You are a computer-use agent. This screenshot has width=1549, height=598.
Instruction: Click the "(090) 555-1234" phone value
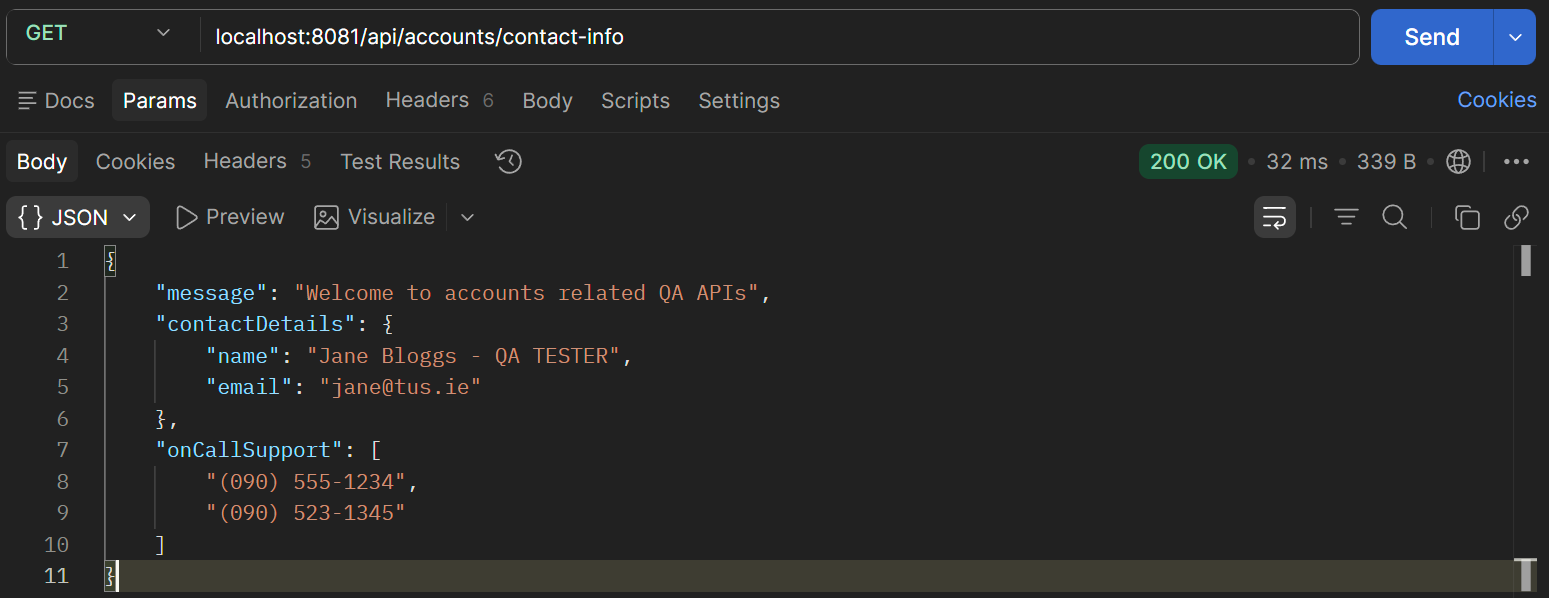tap(306, 482)
